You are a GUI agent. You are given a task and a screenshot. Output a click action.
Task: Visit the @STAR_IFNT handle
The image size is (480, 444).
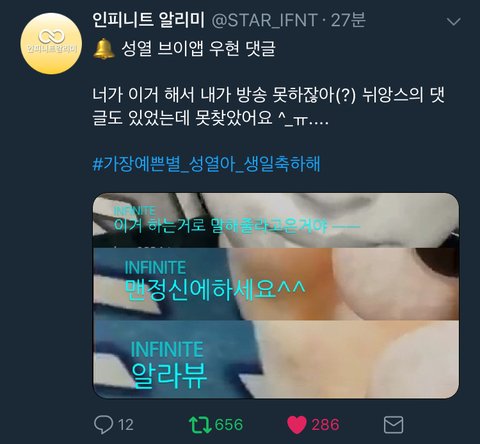tap(265, 21)
